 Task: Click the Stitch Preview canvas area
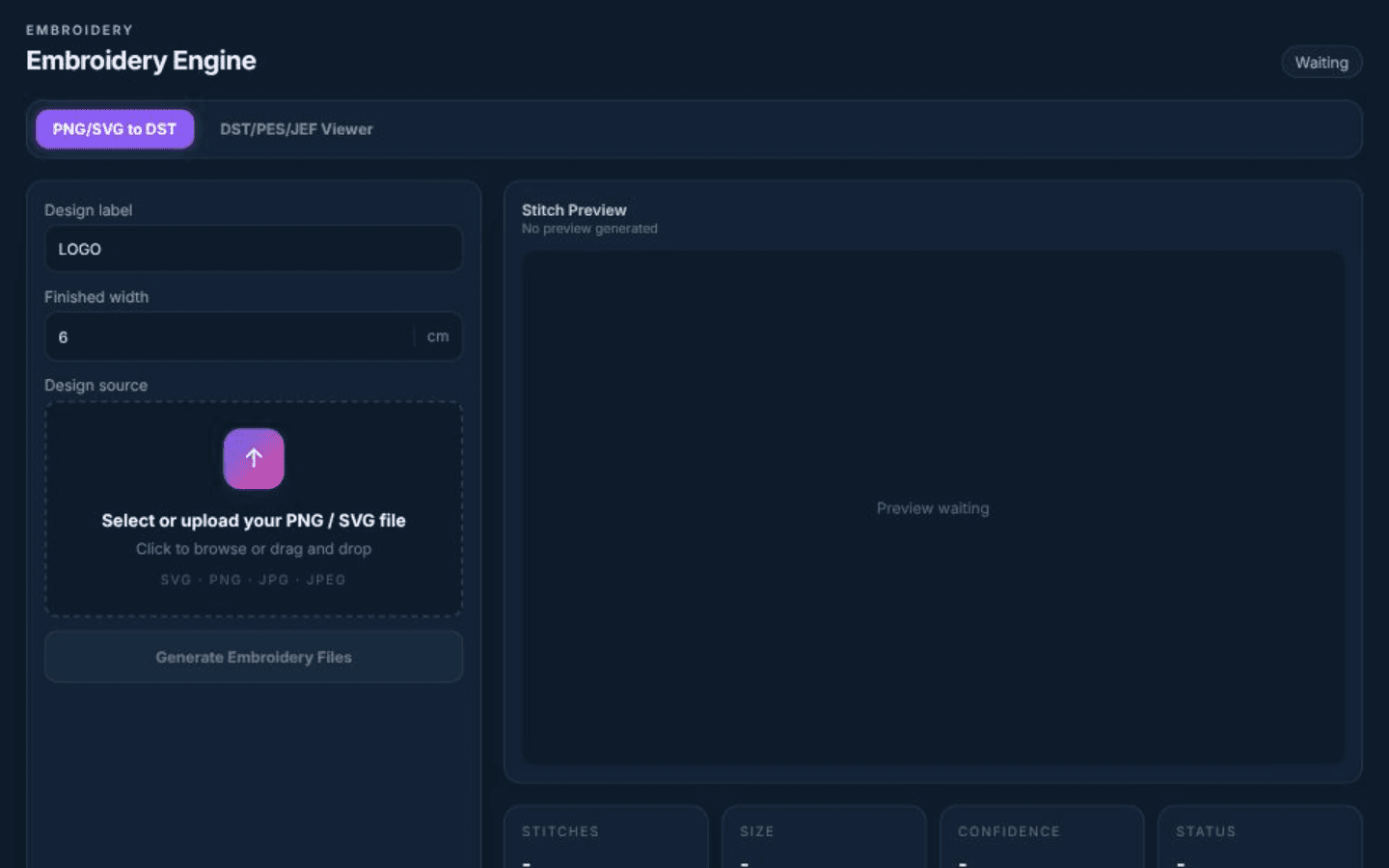click(x=933, y=507)
